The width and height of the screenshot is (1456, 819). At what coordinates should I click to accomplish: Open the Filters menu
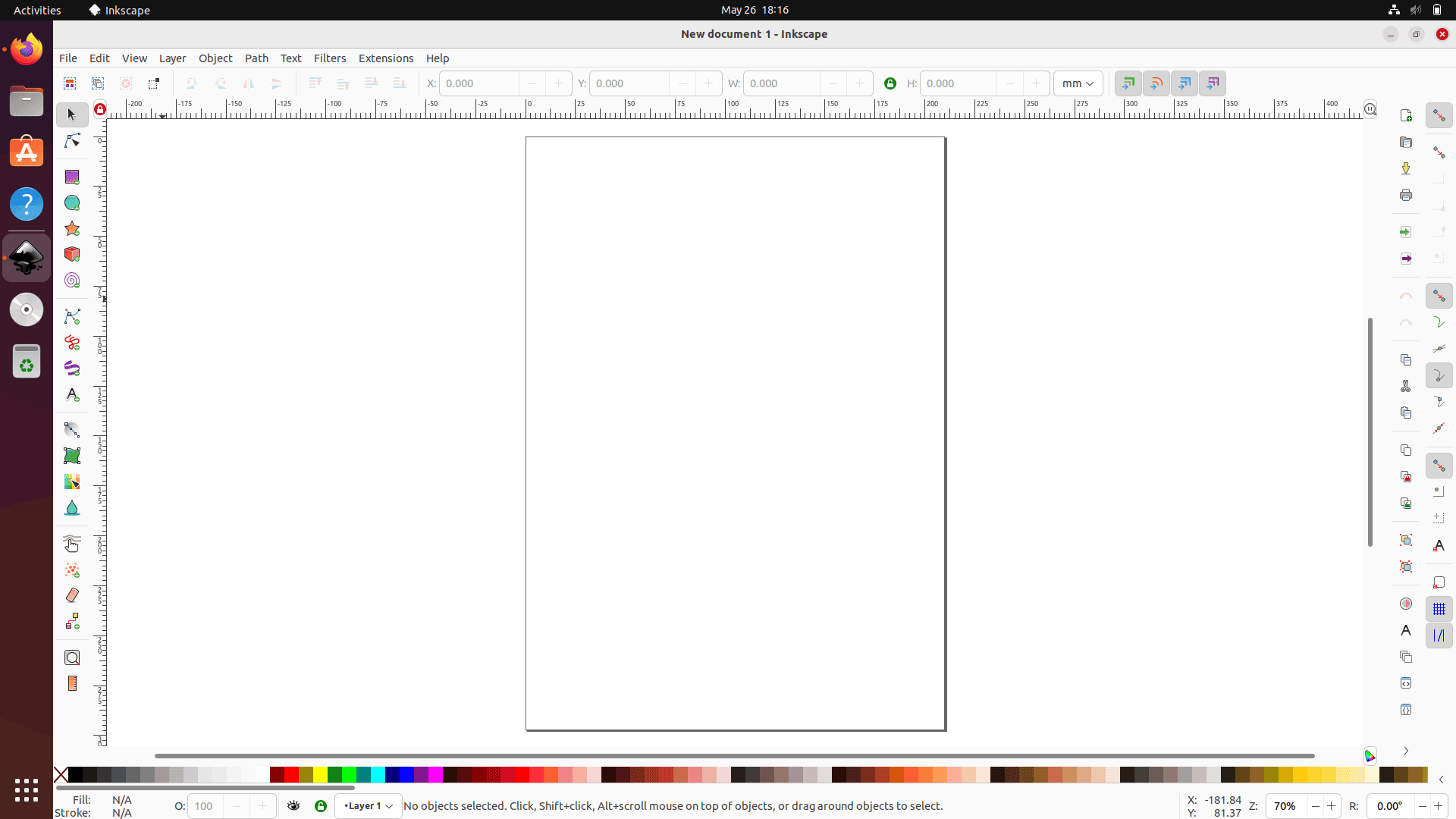(330, 58)
